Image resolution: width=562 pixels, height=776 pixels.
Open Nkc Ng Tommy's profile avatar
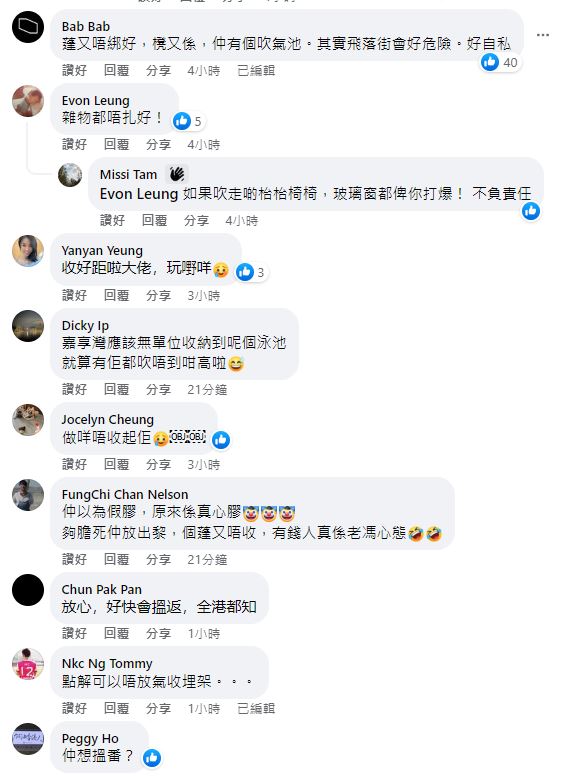(x=28, y=664)
